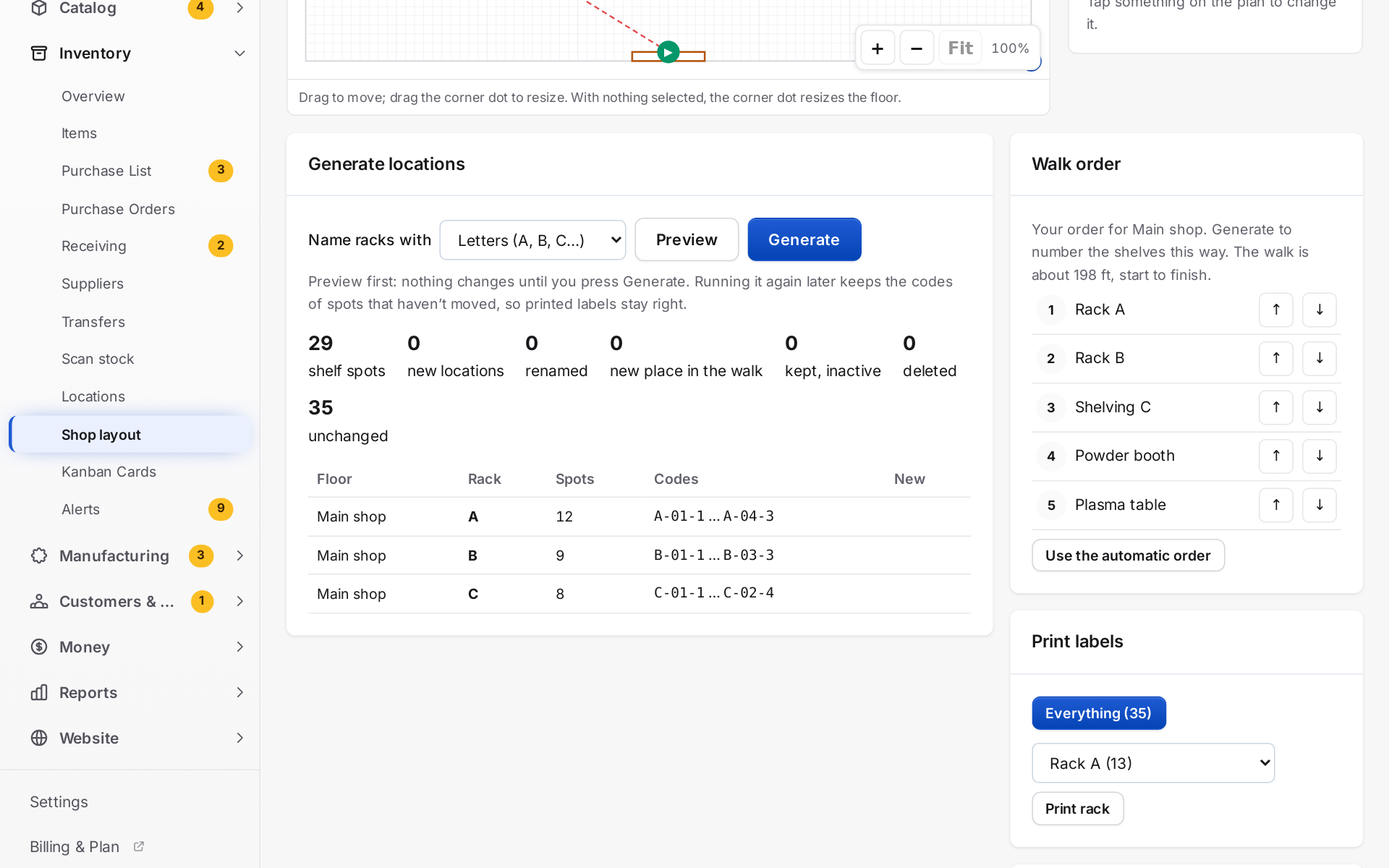The height and width of the screenshot is (868, 1389).
Task: Click the Inventory box icon in sidebar
Action: click(x=39, y=54)
